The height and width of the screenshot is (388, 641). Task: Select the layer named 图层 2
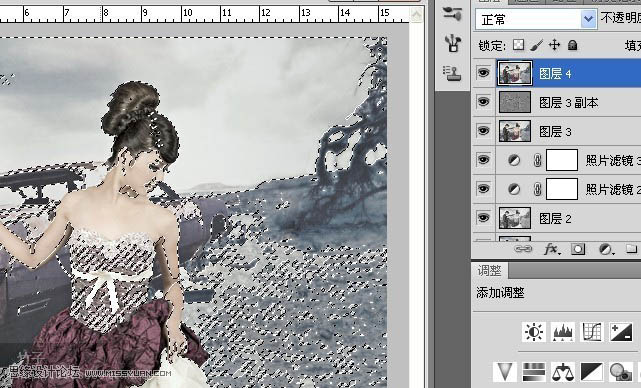coord(555,219)
